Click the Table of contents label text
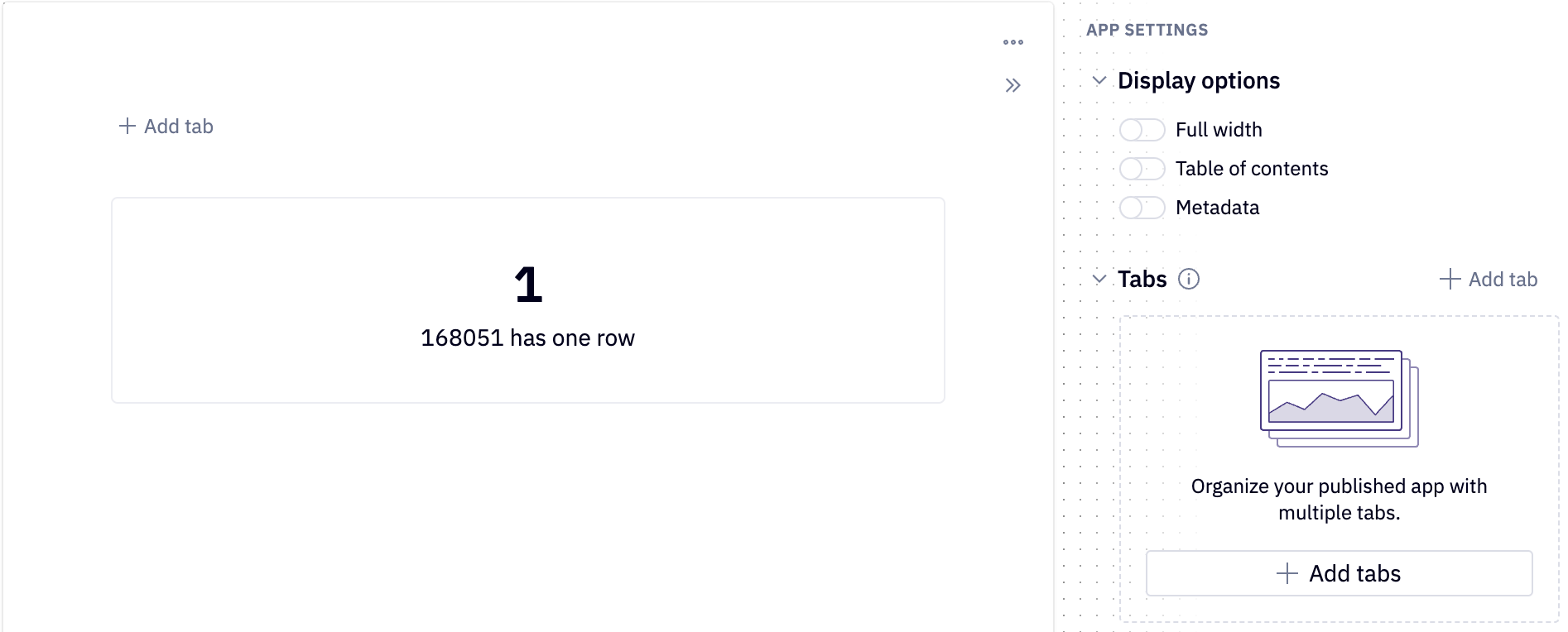This screenshot has height=632, width=1568. (x=1252, y=169)
